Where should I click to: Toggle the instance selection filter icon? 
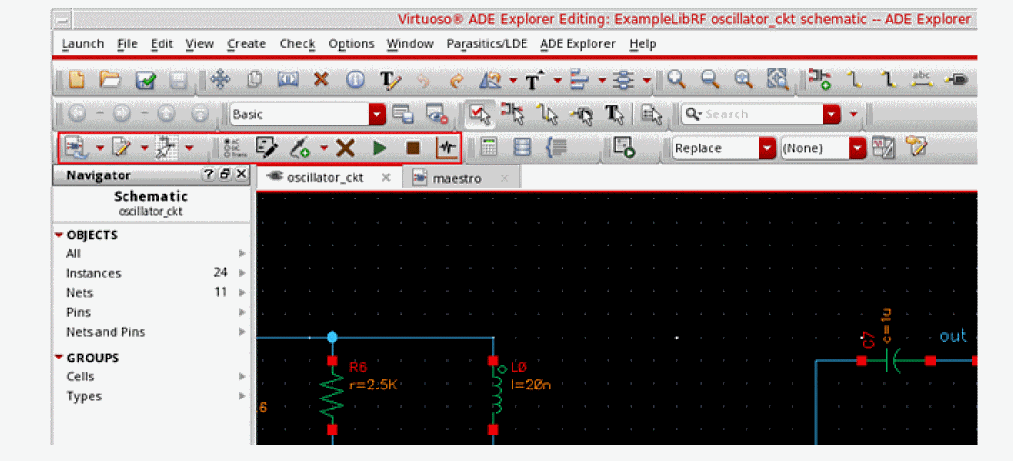514,114
